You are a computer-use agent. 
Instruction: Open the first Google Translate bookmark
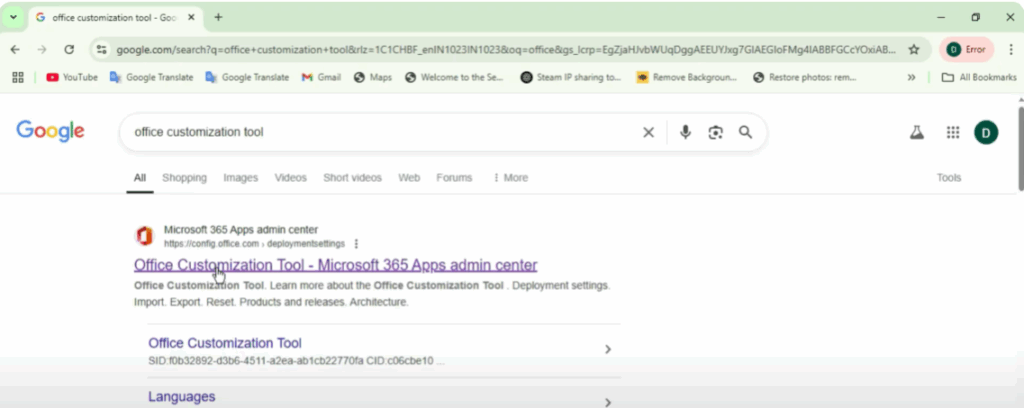click(x=152, y=77)
